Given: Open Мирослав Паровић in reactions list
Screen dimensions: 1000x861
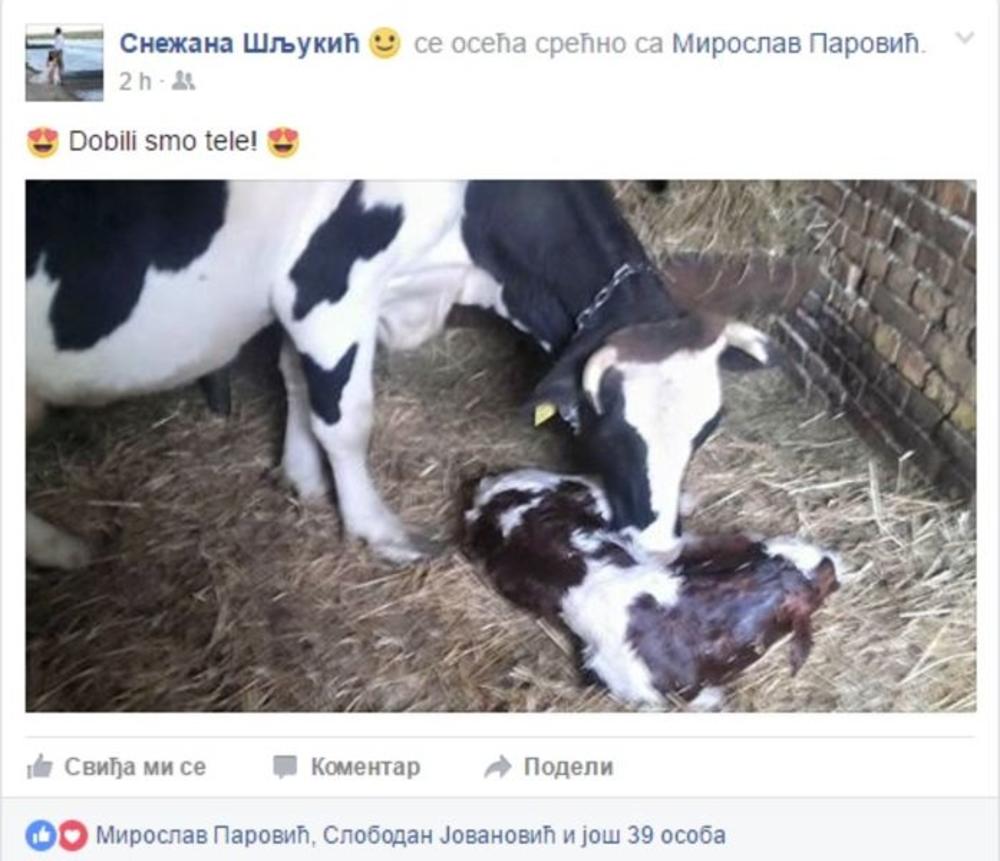Looking at the screenshot, I should pyautogui.click(x=203, y=835).
